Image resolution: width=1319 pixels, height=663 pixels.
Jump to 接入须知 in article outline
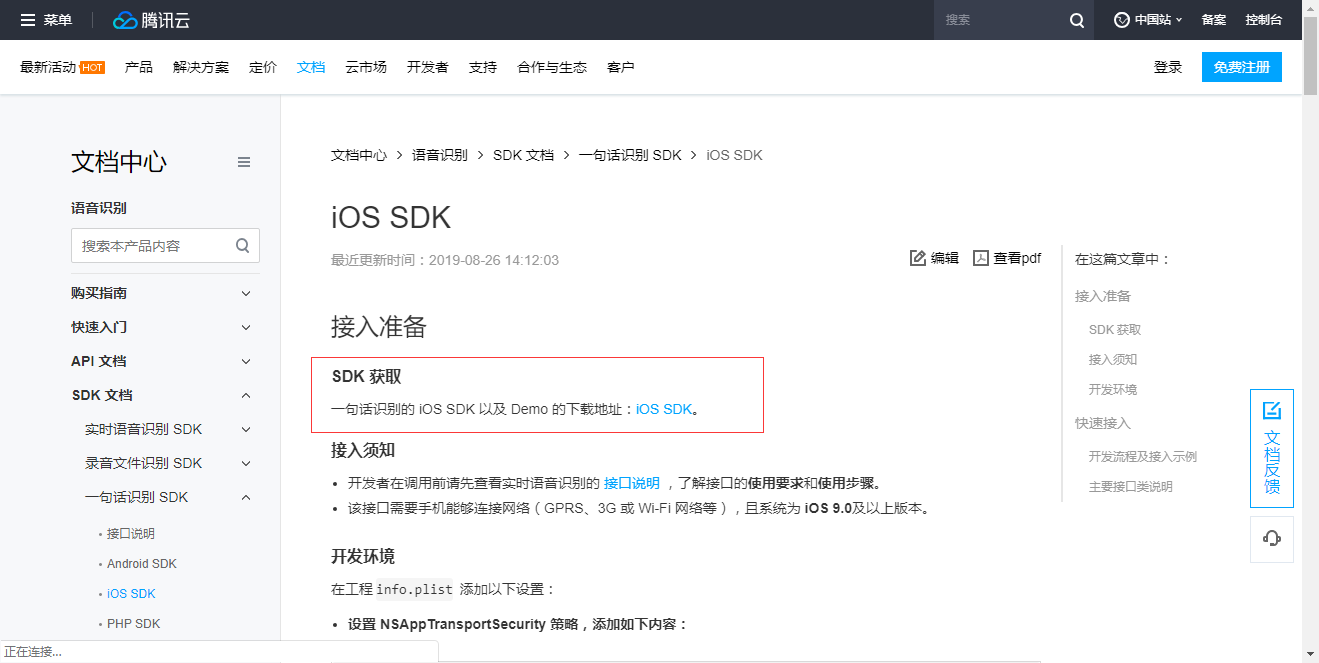point(1113,359)
